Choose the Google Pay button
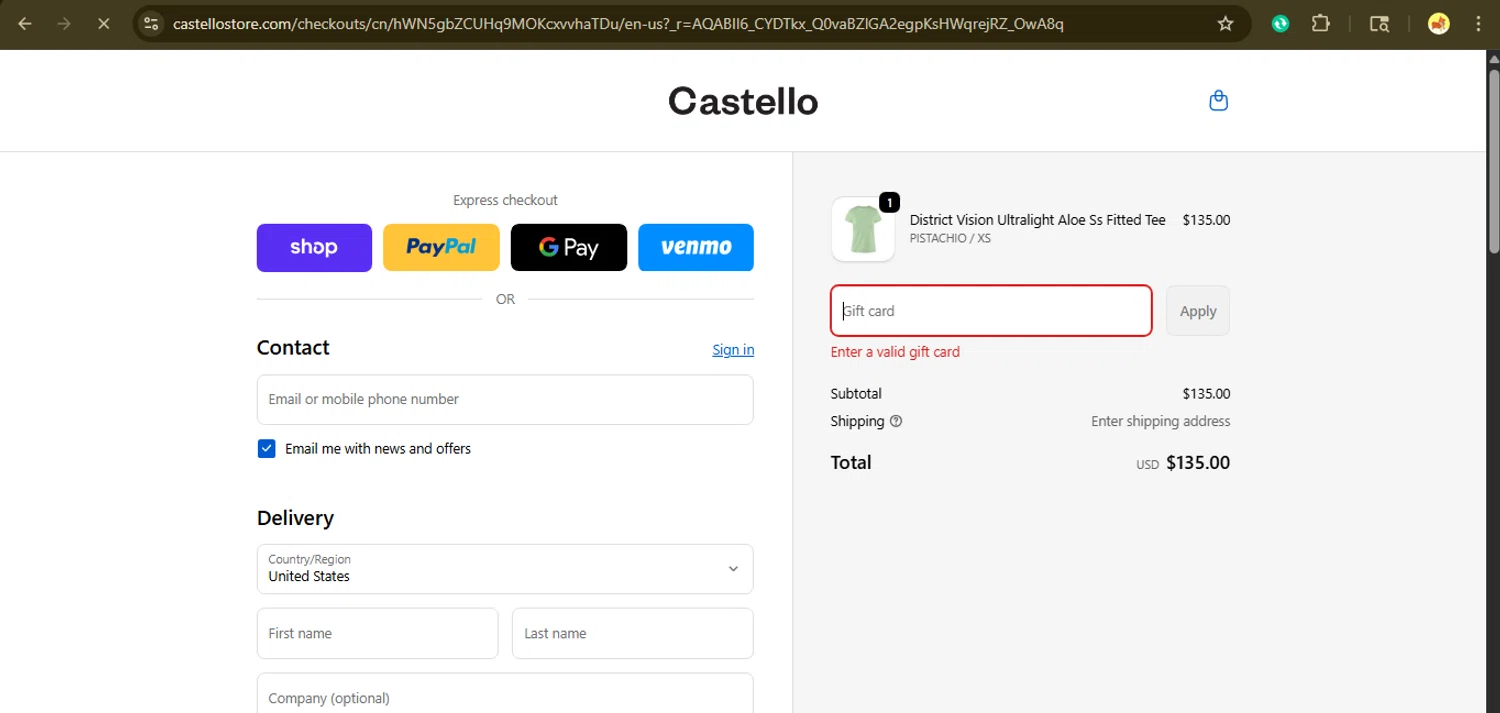This screenshot has width=1500, height=713. 569,248
